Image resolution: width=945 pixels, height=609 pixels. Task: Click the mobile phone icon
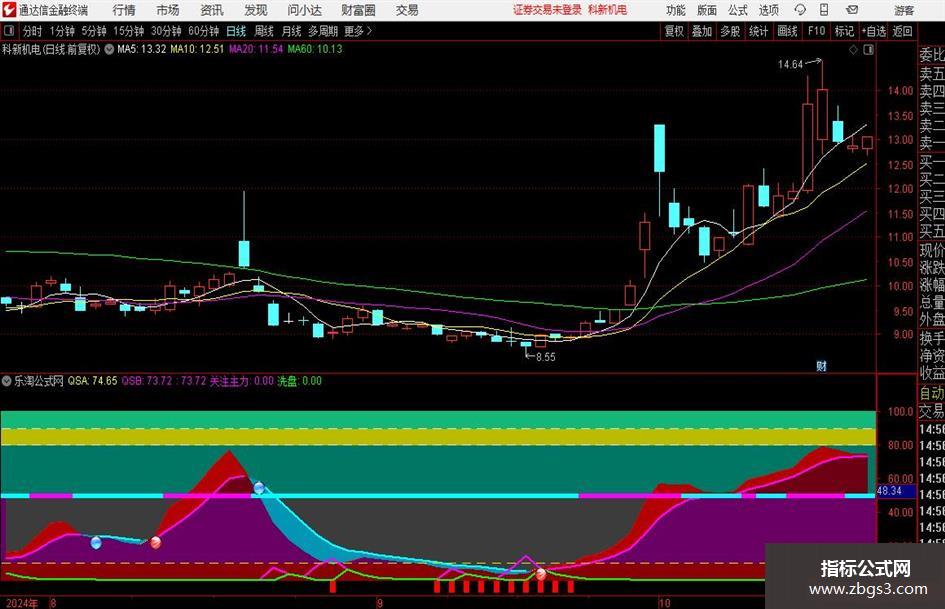[x=824, y=10]
